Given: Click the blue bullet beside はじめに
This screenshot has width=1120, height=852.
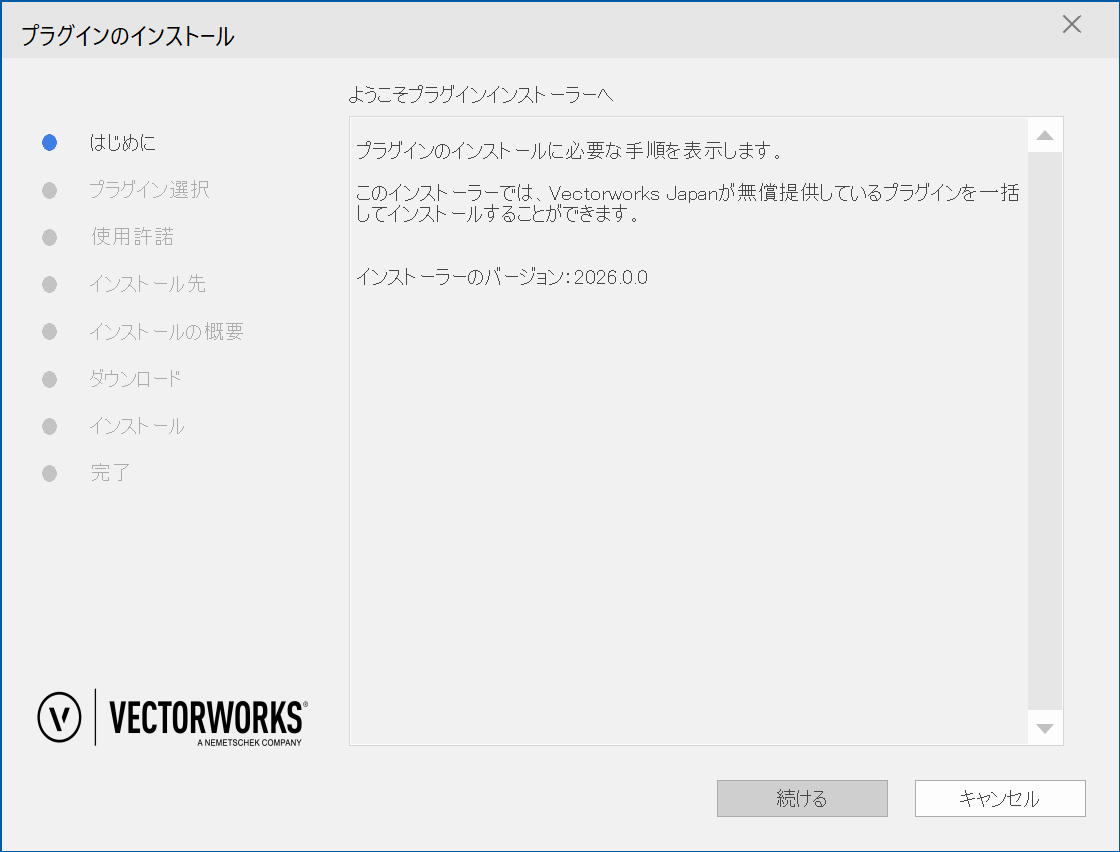Looking at the screenshot, I should (x=49, y=143).
